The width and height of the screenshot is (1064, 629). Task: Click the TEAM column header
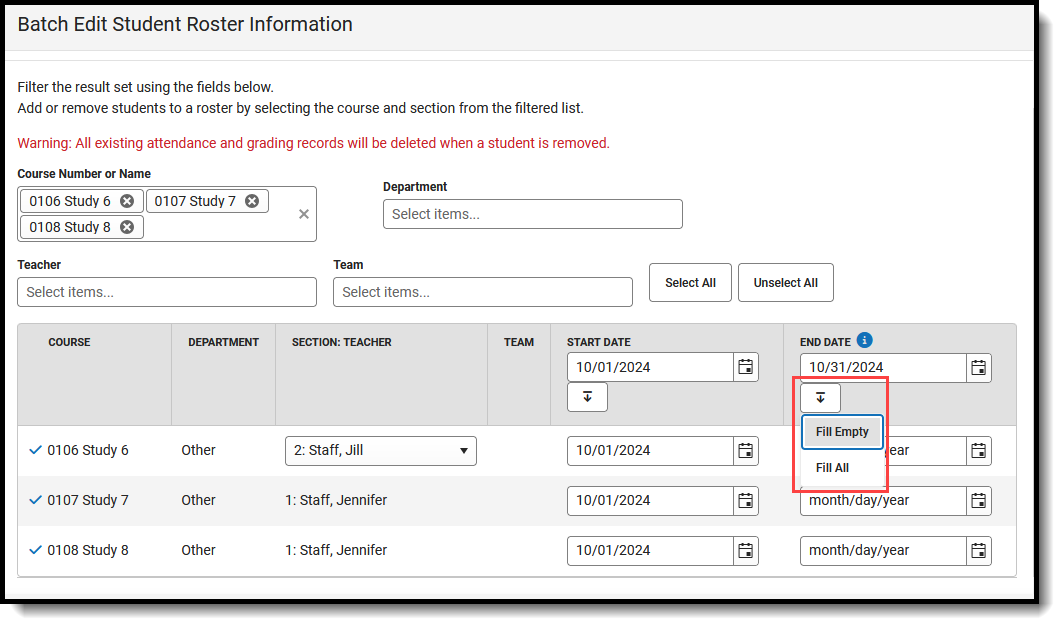click(518, 342)
